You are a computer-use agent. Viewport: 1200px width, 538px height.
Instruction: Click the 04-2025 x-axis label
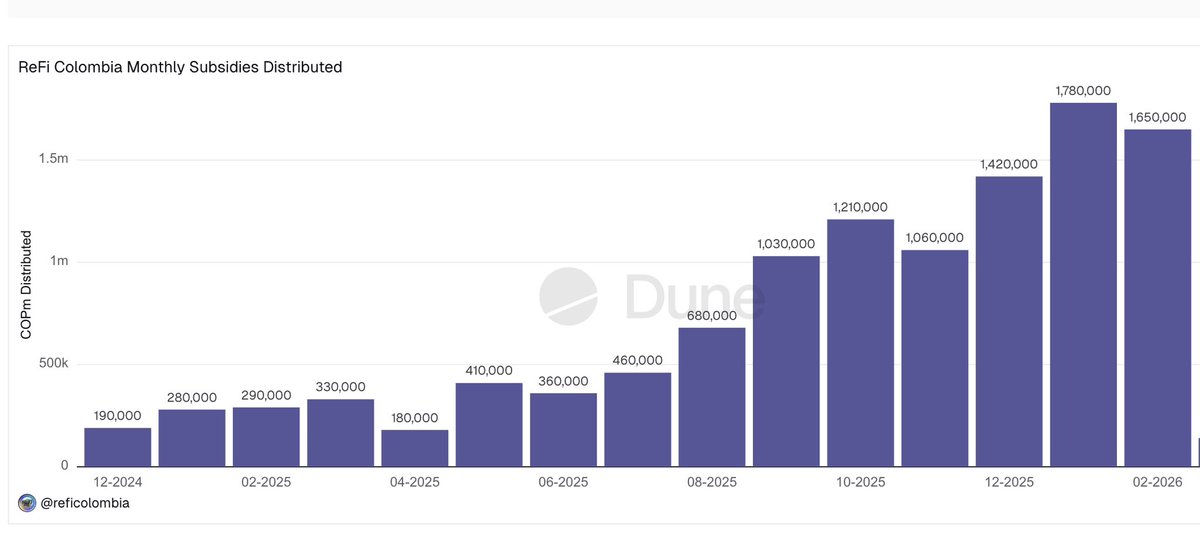tap(415, 482)
